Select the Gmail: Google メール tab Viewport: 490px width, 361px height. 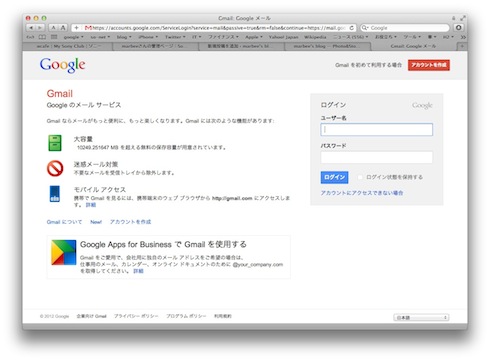(413, 46)
